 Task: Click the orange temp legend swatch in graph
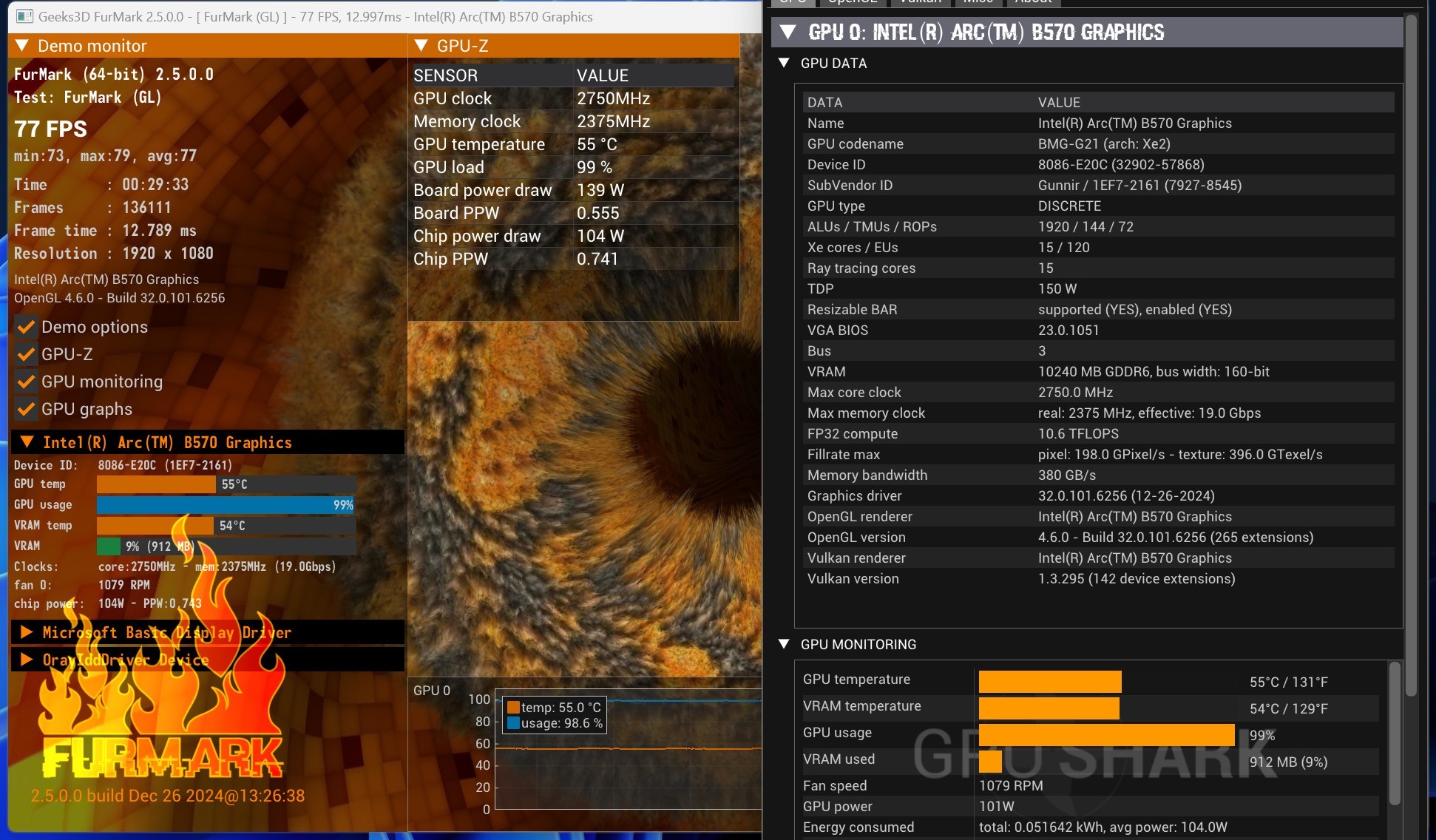[x=513, y=708]
